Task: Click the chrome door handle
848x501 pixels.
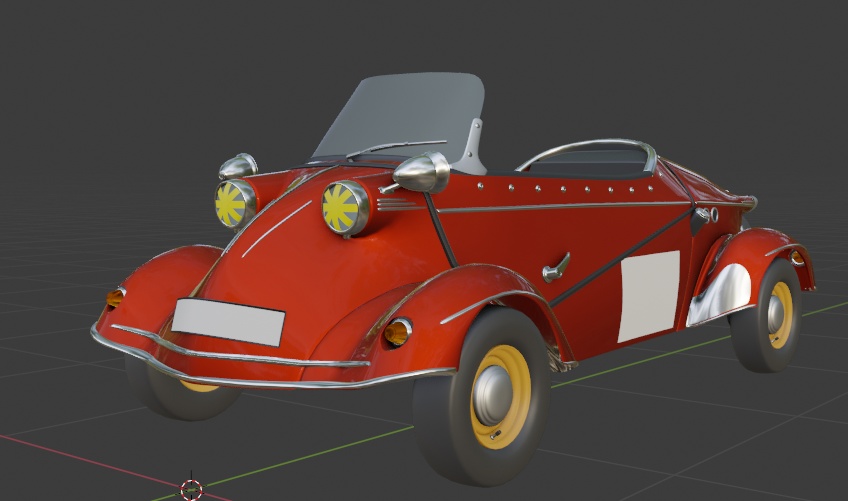Action: coord(555,269)
